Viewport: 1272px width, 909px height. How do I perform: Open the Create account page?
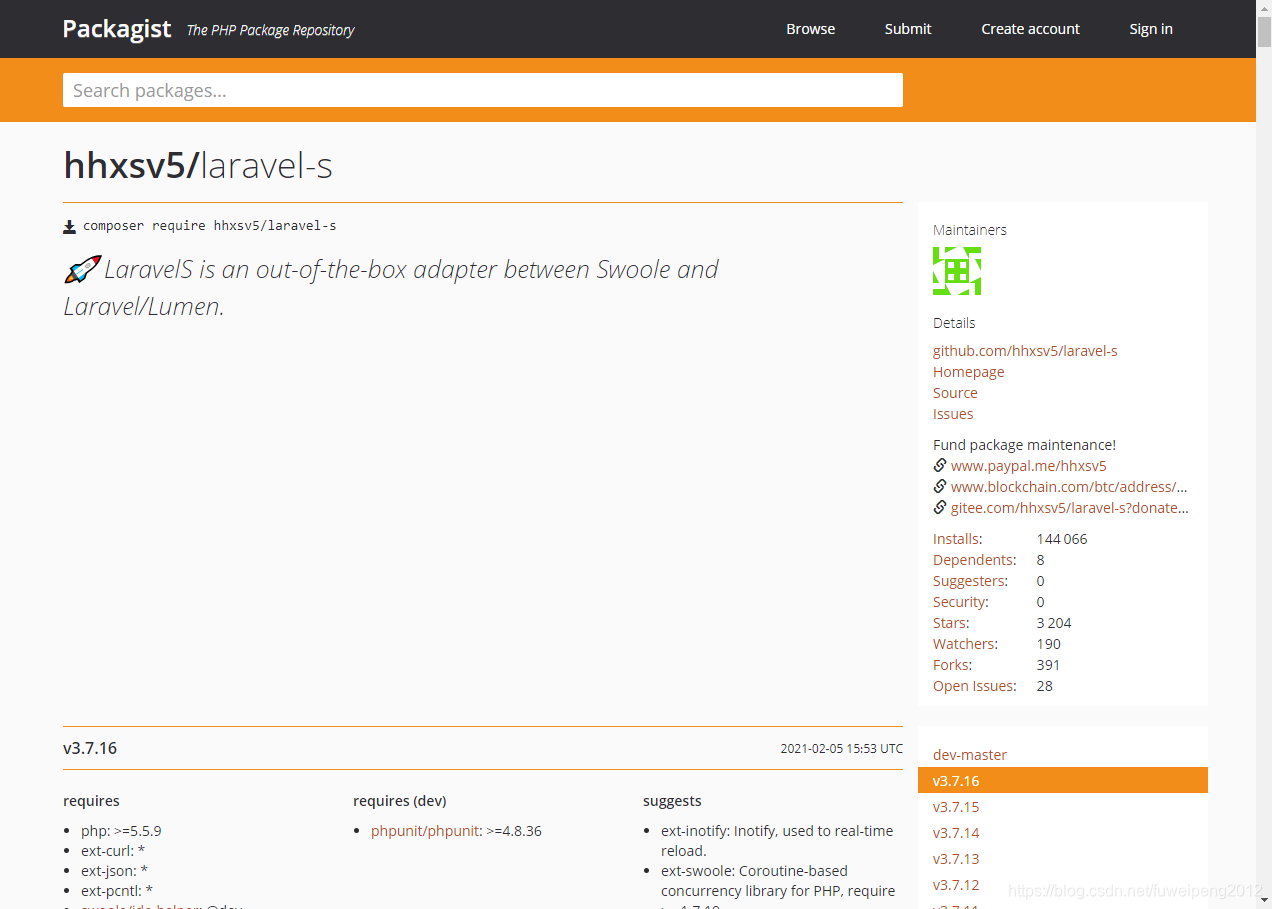coord(1030,29)
